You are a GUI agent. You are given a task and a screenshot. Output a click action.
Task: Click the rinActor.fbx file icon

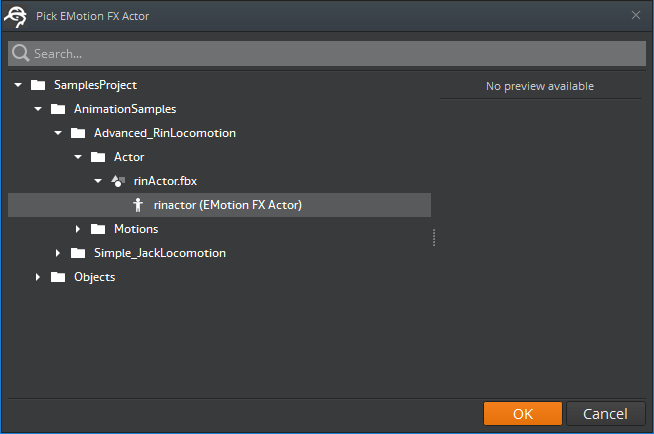click(x=118, y=181)
